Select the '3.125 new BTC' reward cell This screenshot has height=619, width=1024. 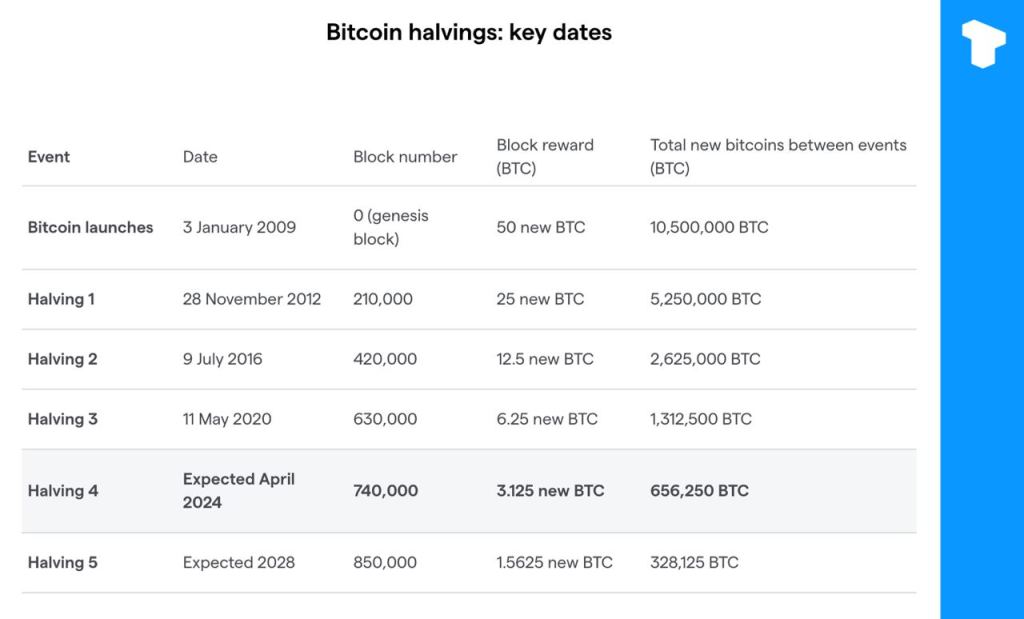(x=550, y=491)
